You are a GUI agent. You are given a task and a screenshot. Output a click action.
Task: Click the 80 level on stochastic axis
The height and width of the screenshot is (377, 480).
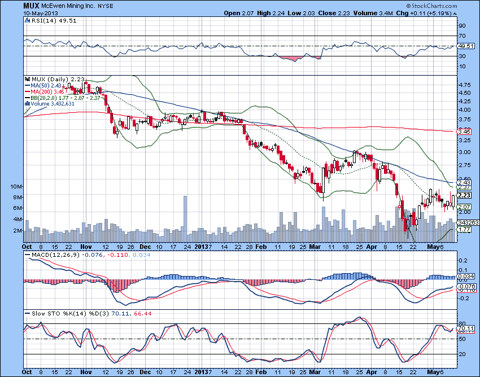coord(462,324)
